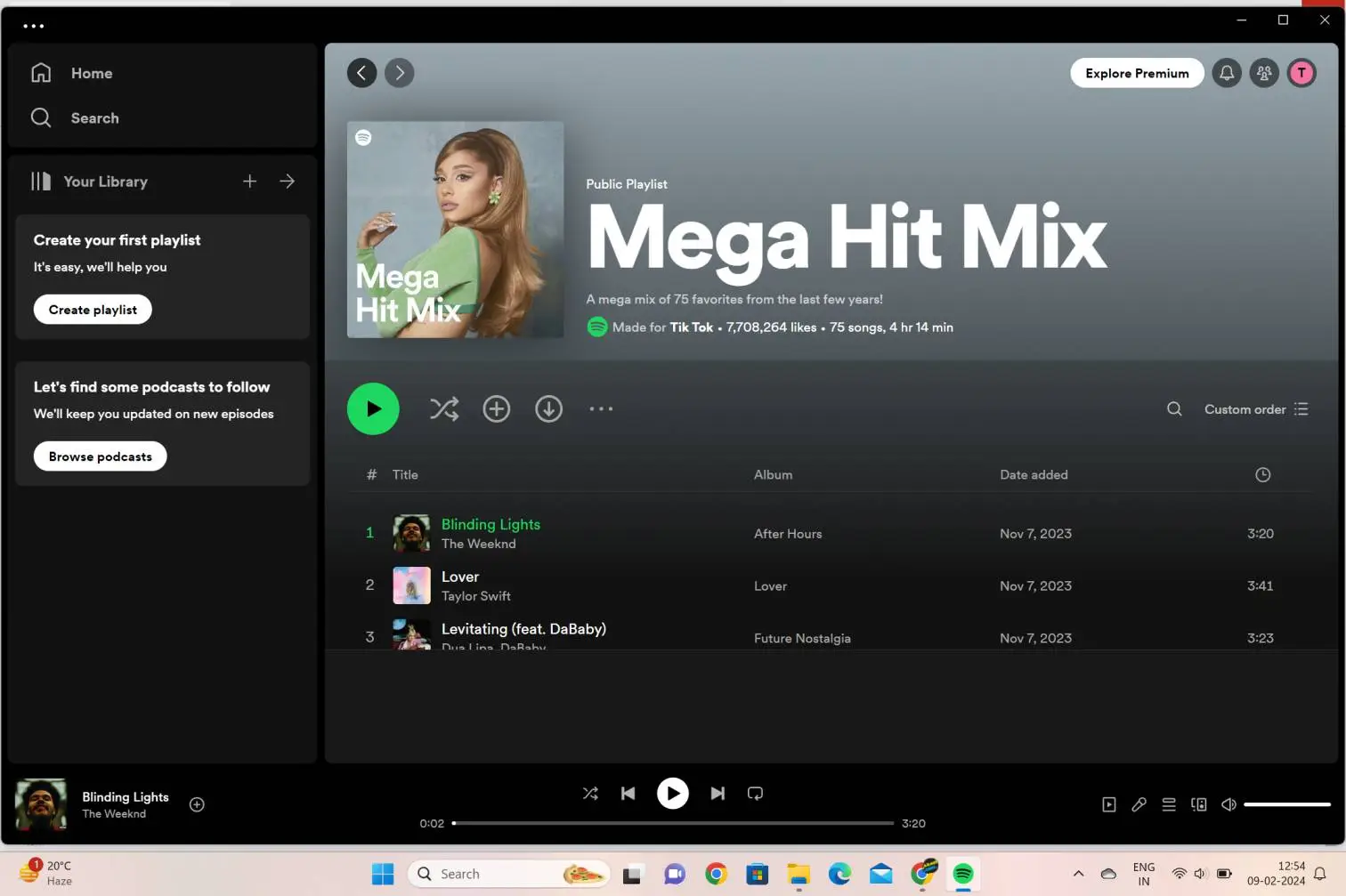Expand Your Library with arrow icon

287,182
